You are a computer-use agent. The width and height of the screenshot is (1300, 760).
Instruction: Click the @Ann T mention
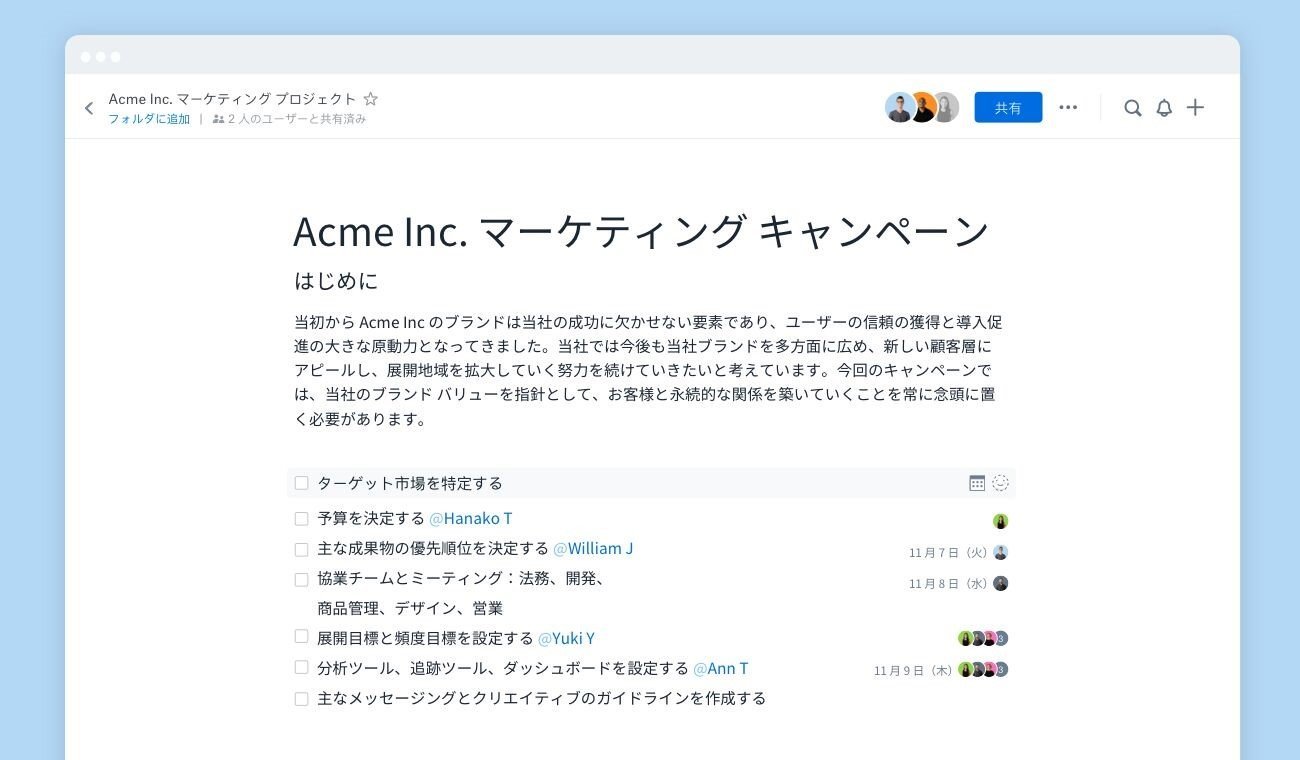pyautogui.click(x=720, y=668)
